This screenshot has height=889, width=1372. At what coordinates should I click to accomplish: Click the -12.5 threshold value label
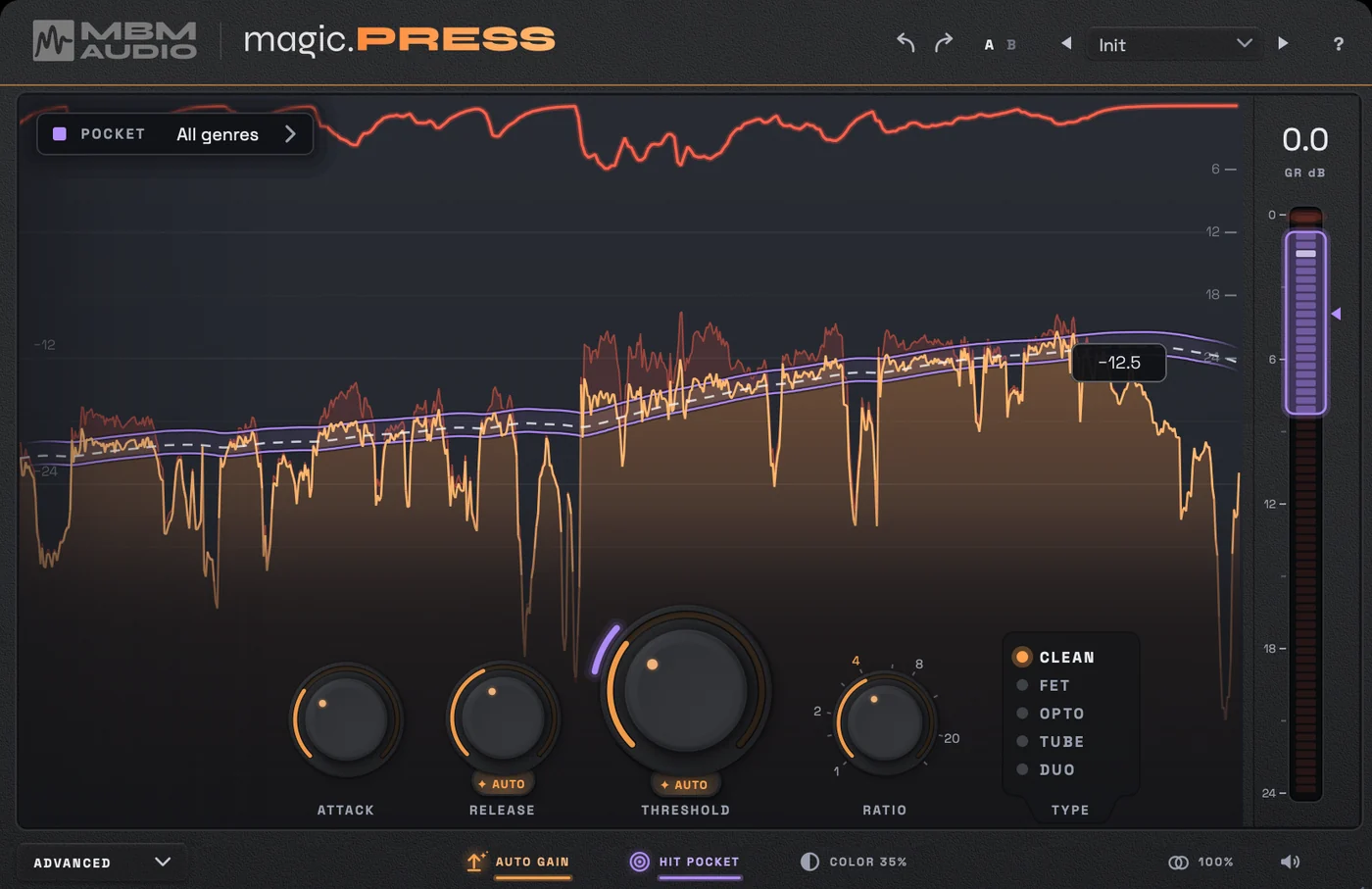(x=1119, y=363)
